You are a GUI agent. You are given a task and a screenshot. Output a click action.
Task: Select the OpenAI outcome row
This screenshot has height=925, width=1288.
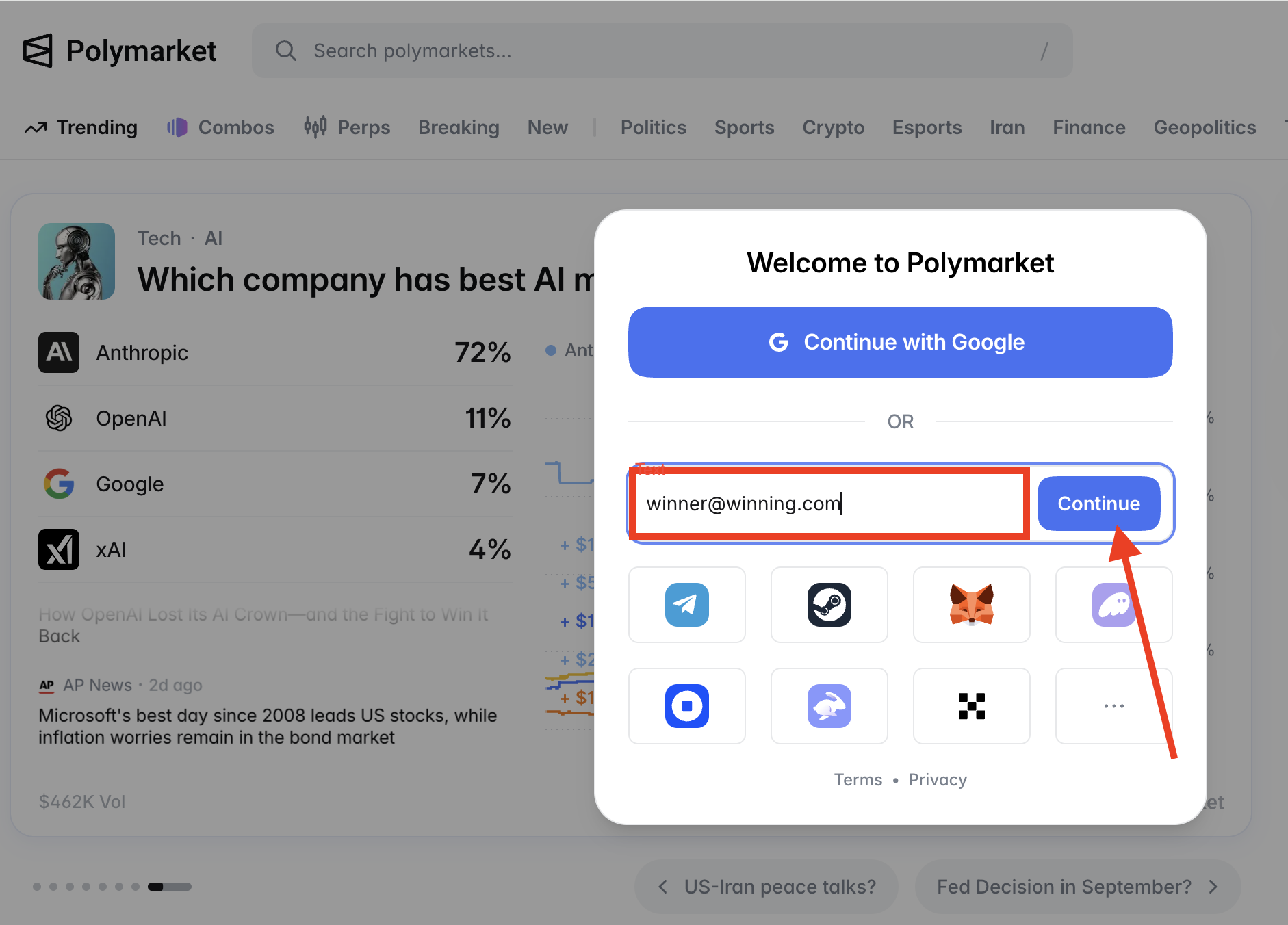[275, 418]
